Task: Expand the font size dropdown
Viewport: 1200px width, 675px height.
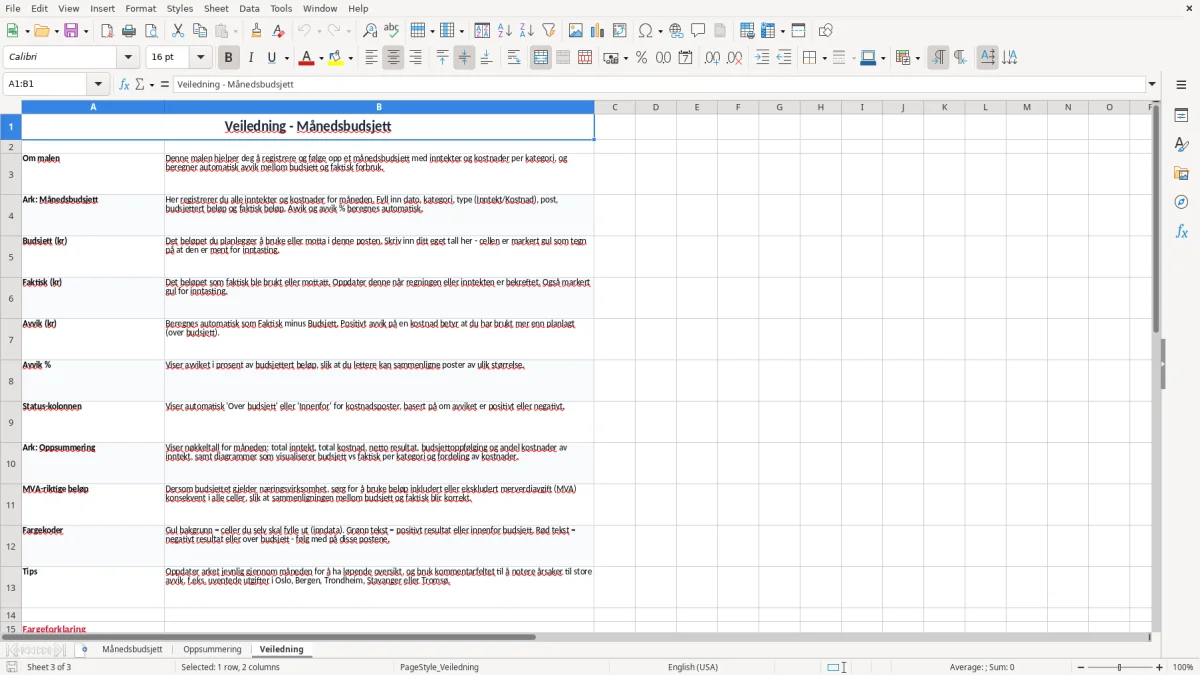Action: [x=201, y=58]
